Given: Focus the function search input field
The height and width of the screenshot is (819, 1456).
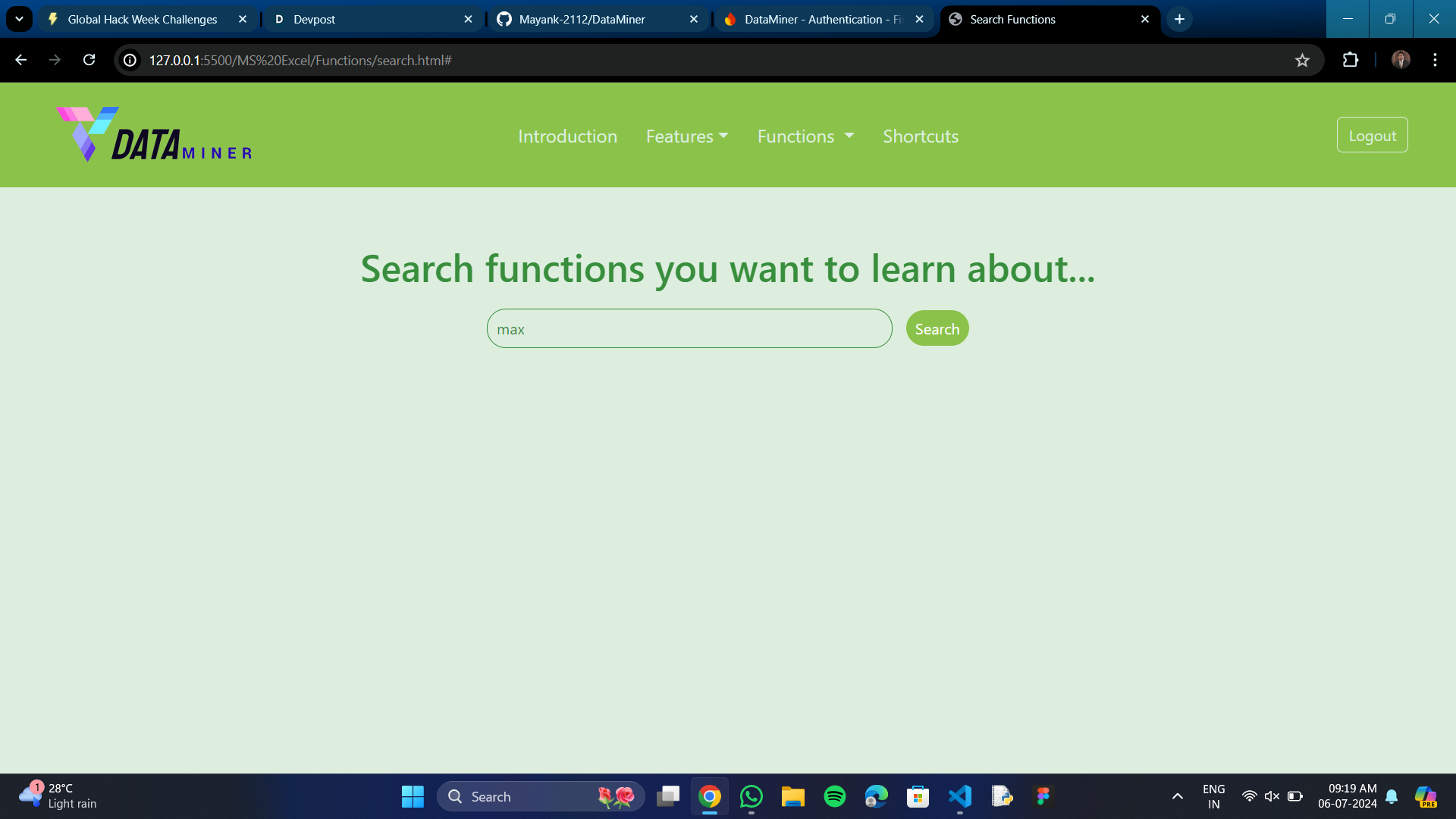Looking at the screenshot, I should tap(689, 328).
